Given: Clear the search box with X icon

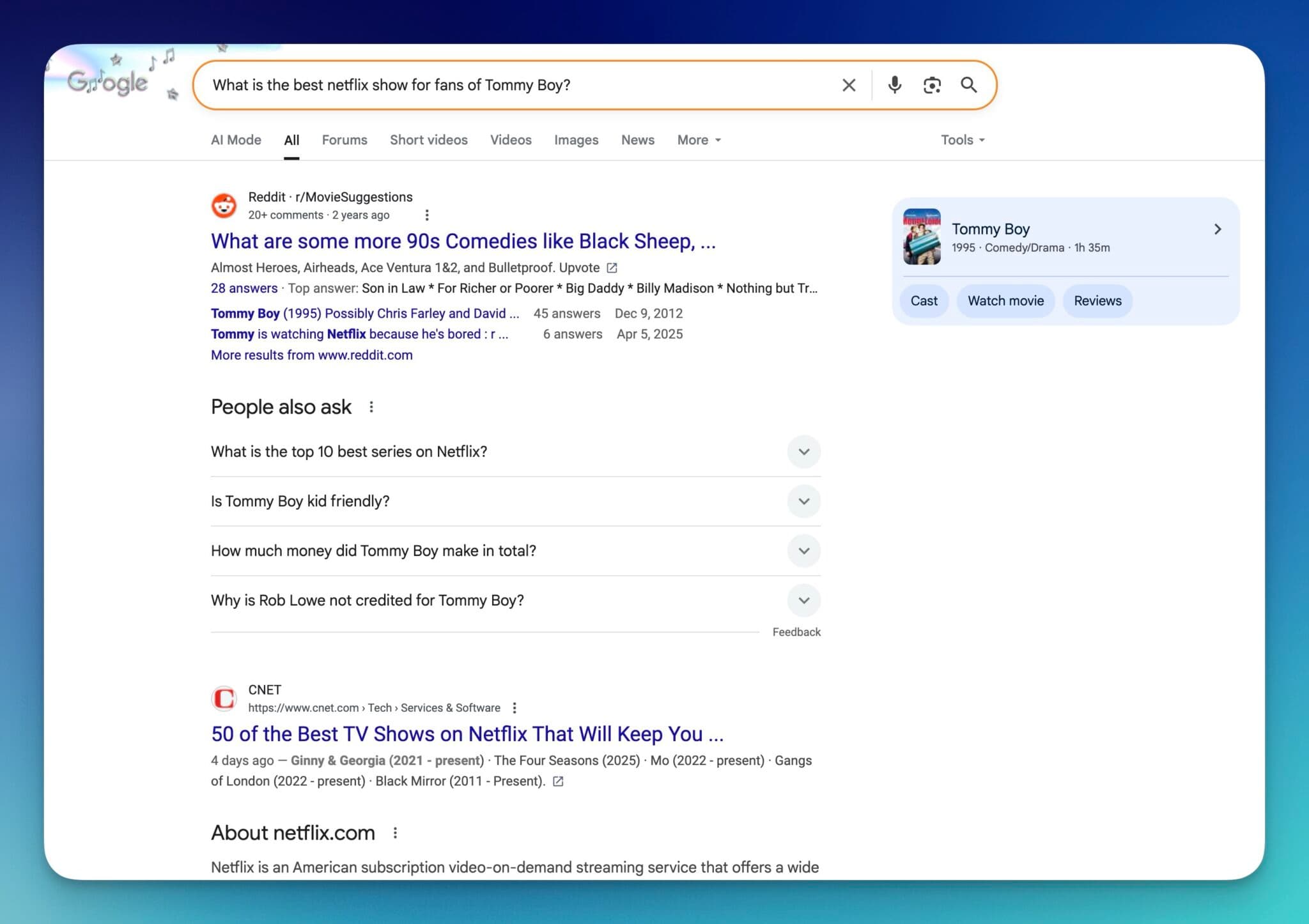Looking at the screenshot, I should (848, 85).
